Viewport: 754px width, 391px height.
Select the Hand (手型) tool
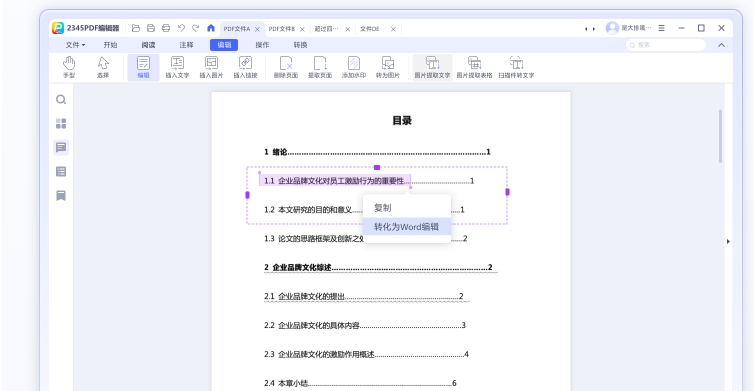69,67
